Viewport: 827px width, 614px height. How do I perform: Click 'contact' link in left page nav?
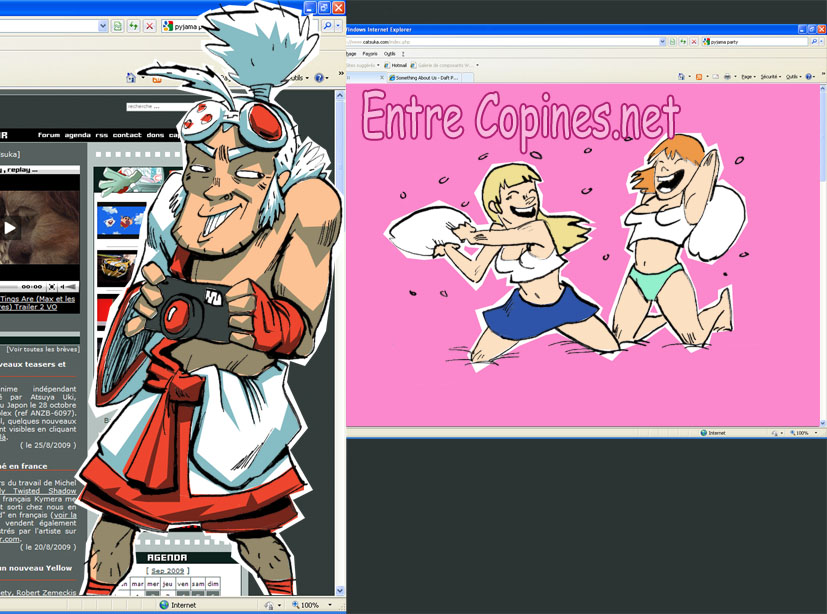(x=127, y=135)
